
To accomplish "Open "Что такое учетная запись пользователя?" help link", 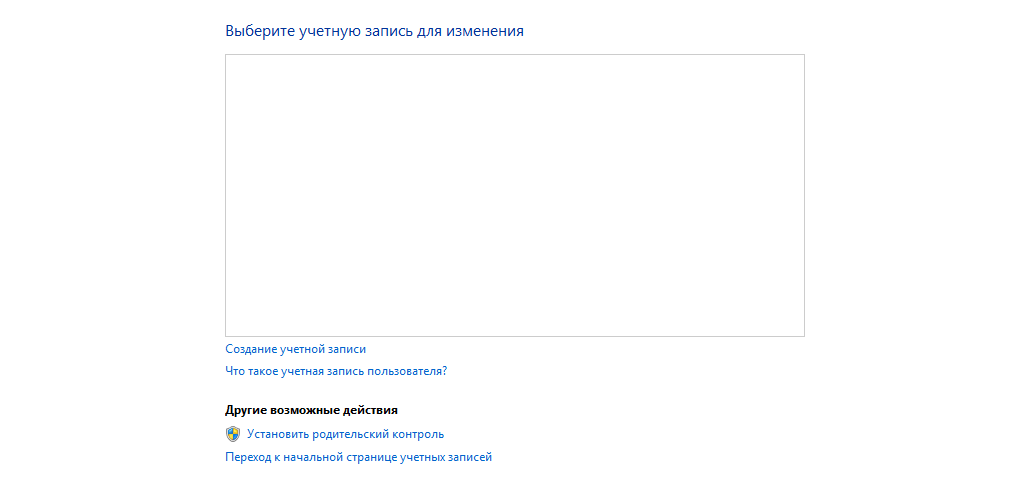I will [x=336, y=371].
